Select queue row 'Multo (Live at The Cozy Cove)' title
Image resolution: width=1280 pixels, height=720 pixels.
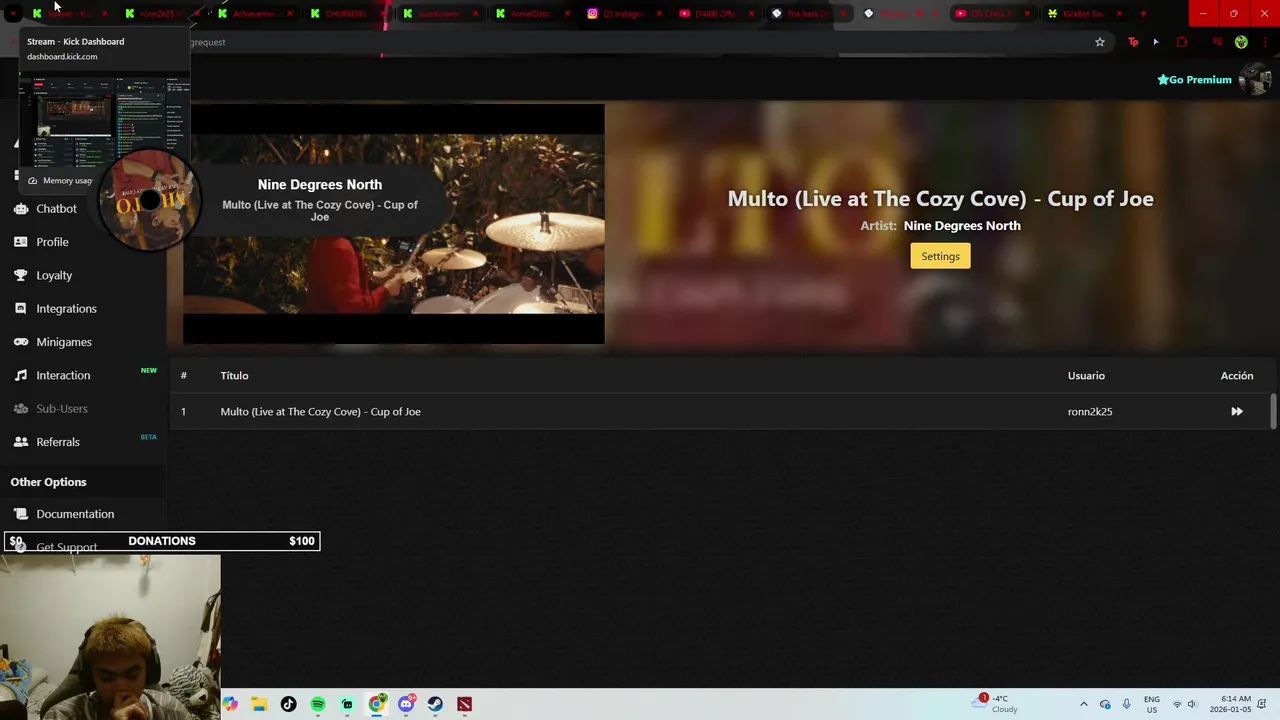coord(320,411)
